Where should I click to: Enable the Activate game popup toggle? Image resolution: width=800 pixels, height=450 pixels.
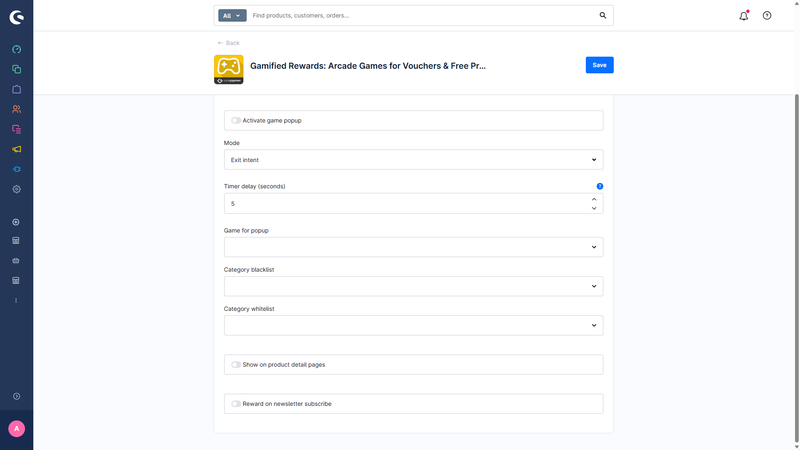236,121
